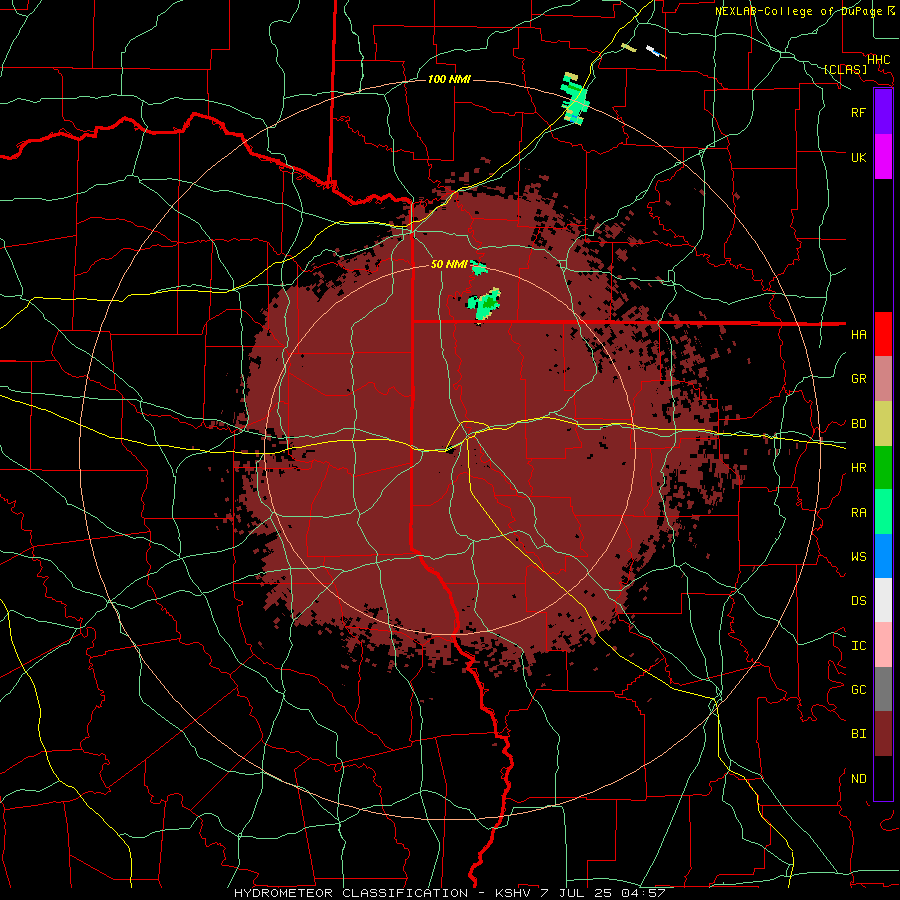The width and height of the screenshot is (900, 900).
Task: Click the RA light green legend swatch
Action: 883,512
